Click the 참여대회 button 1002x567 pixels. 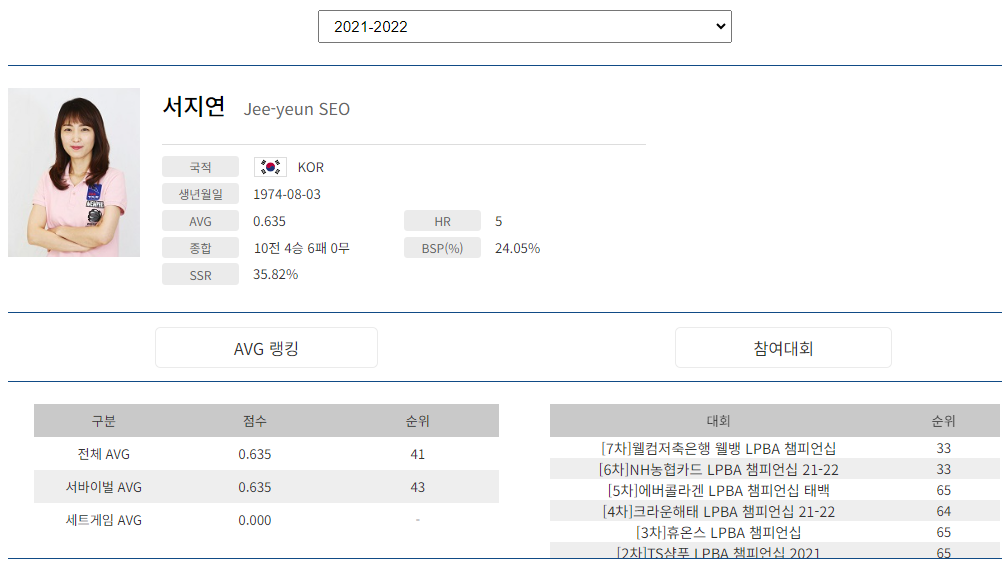coord(783,348)
